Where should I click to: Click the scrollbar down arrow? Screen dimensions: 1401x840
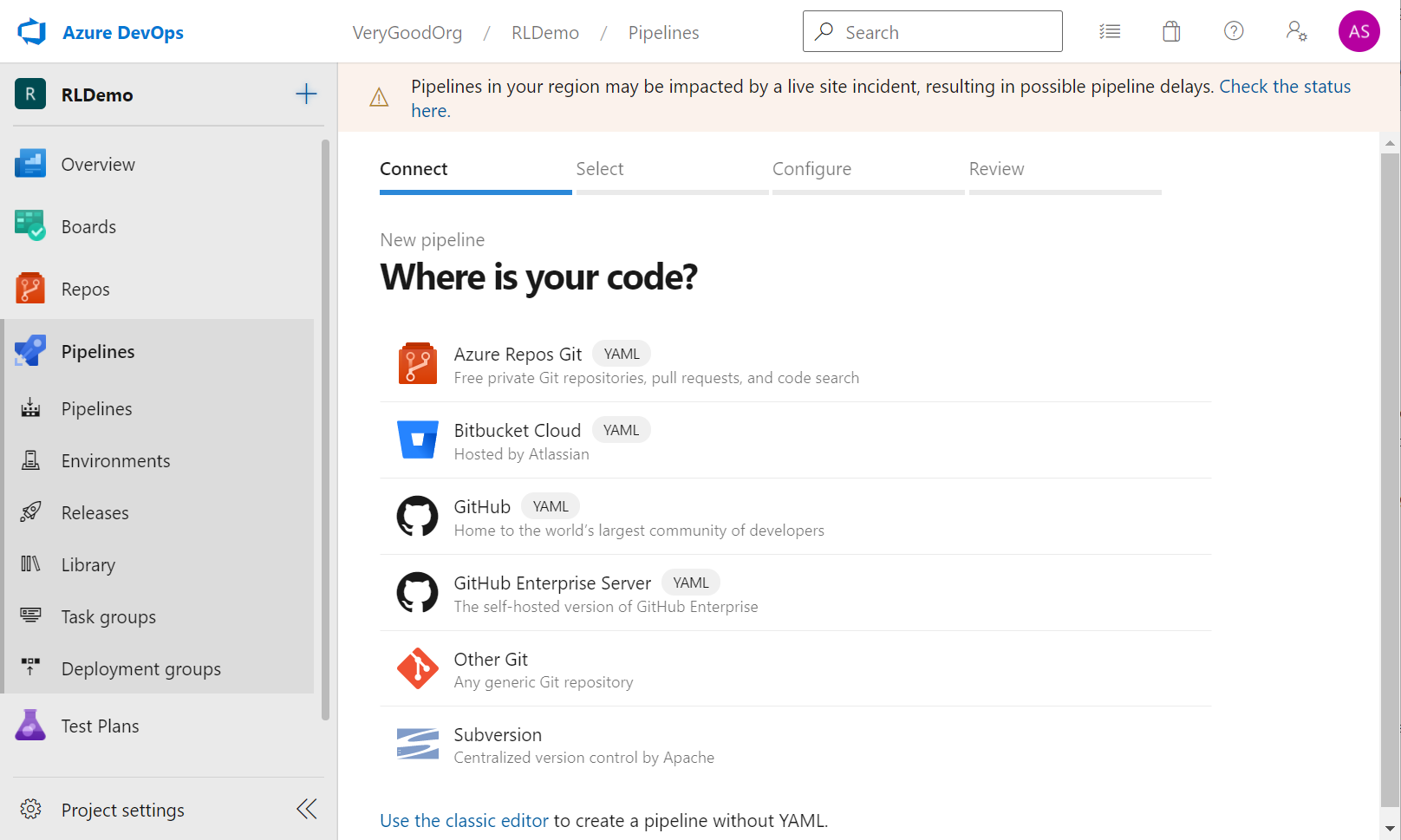coord(1390,829)
